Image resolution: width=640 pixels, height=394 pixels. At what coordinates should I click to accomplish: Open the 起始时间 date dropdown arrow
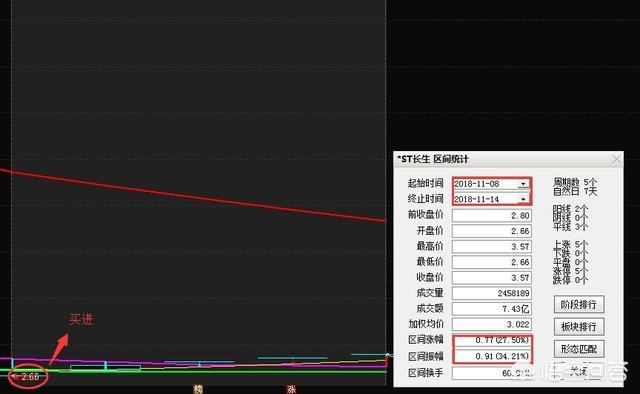[523, 184]
